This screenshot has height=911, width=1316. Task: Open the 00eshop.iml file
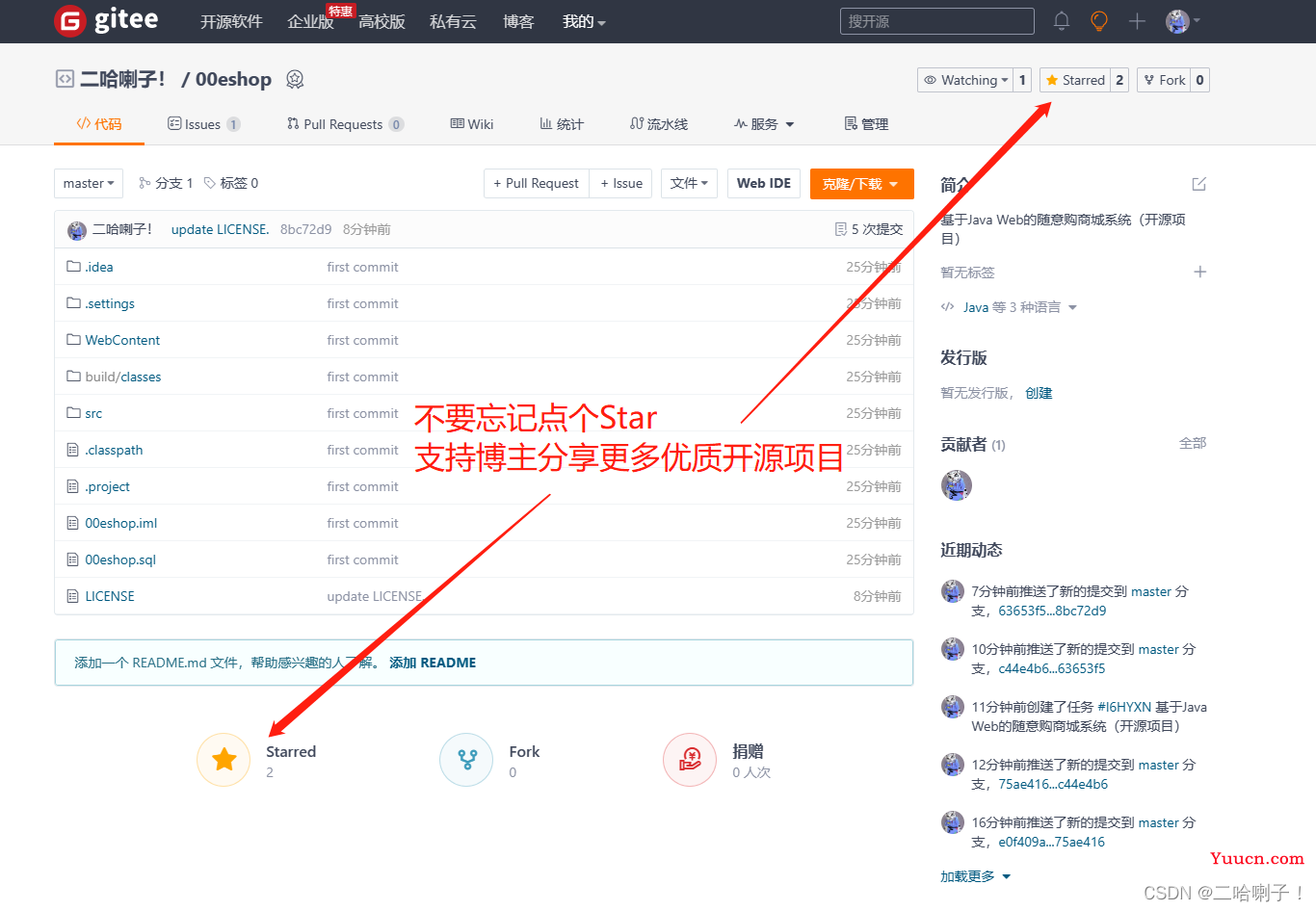(x=120, y=523)
